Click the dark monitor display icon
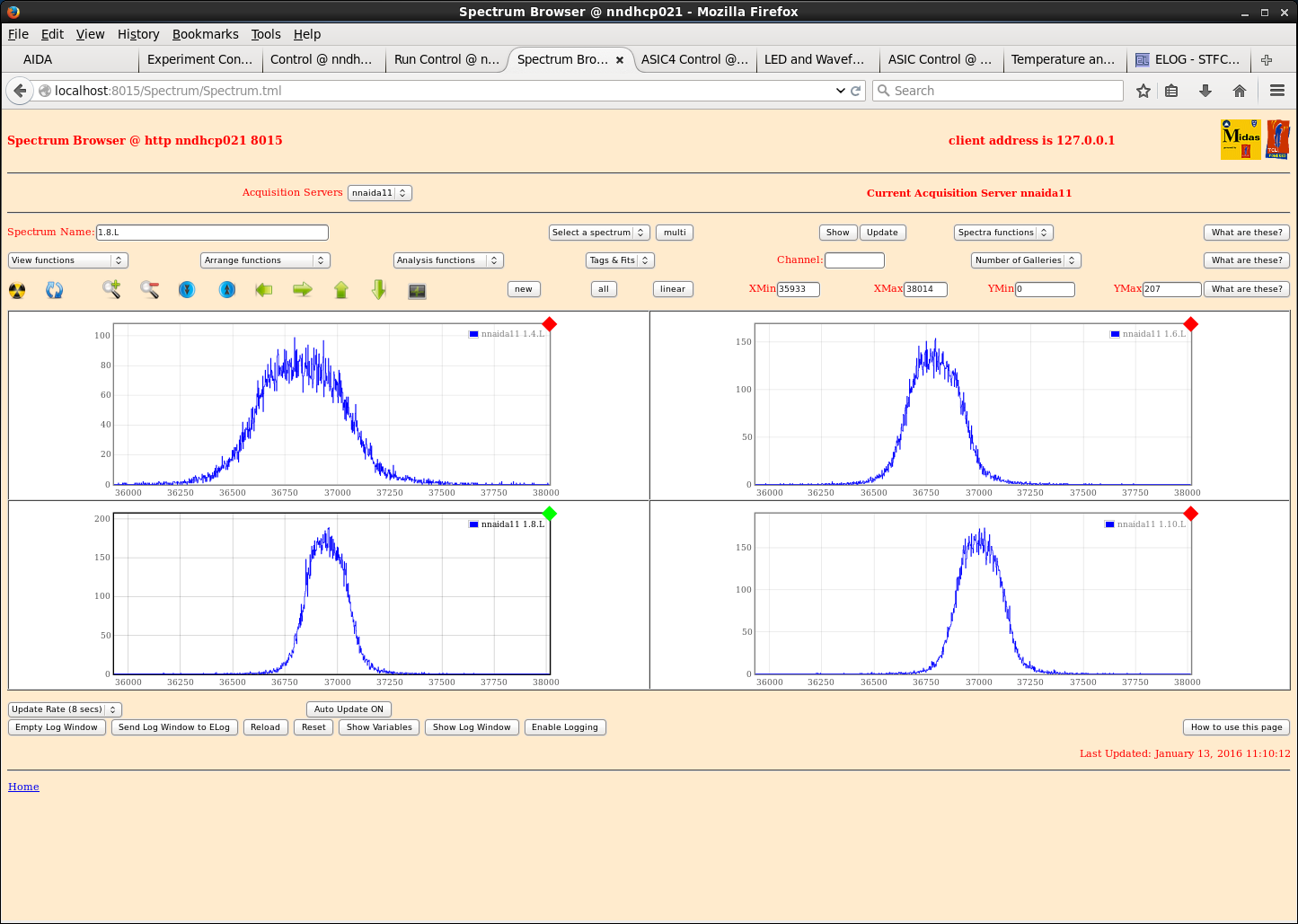Screen dimensions: 1298x924 [x=417, y=290]
